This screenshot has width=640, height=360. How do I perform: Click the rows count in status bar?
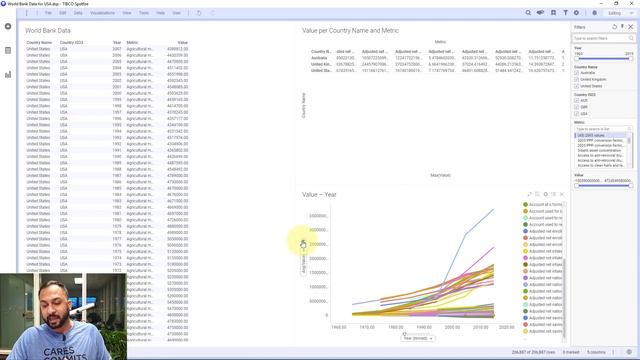click(x=533, y=352)
